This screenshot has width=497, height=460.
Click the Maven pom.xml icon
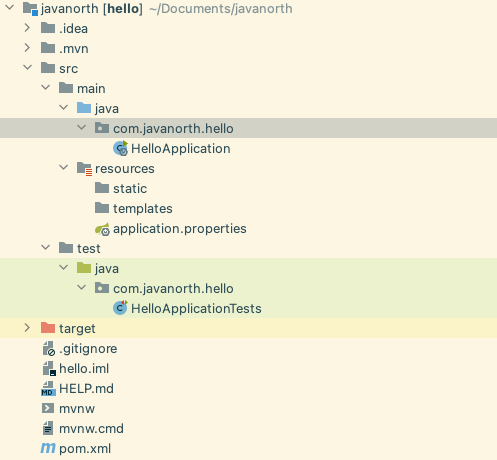[48, 448]
